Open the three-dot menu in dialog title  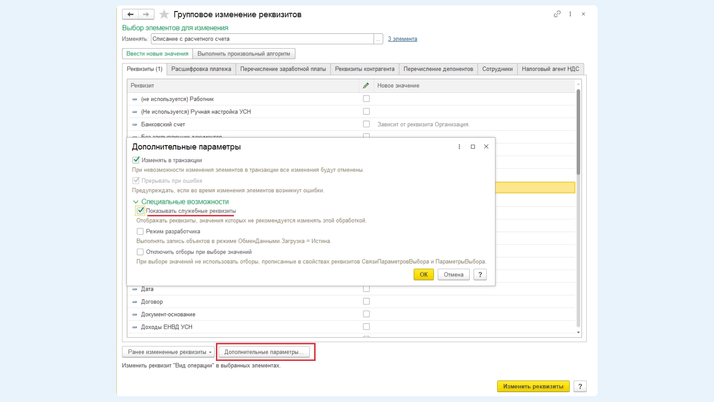460,147
